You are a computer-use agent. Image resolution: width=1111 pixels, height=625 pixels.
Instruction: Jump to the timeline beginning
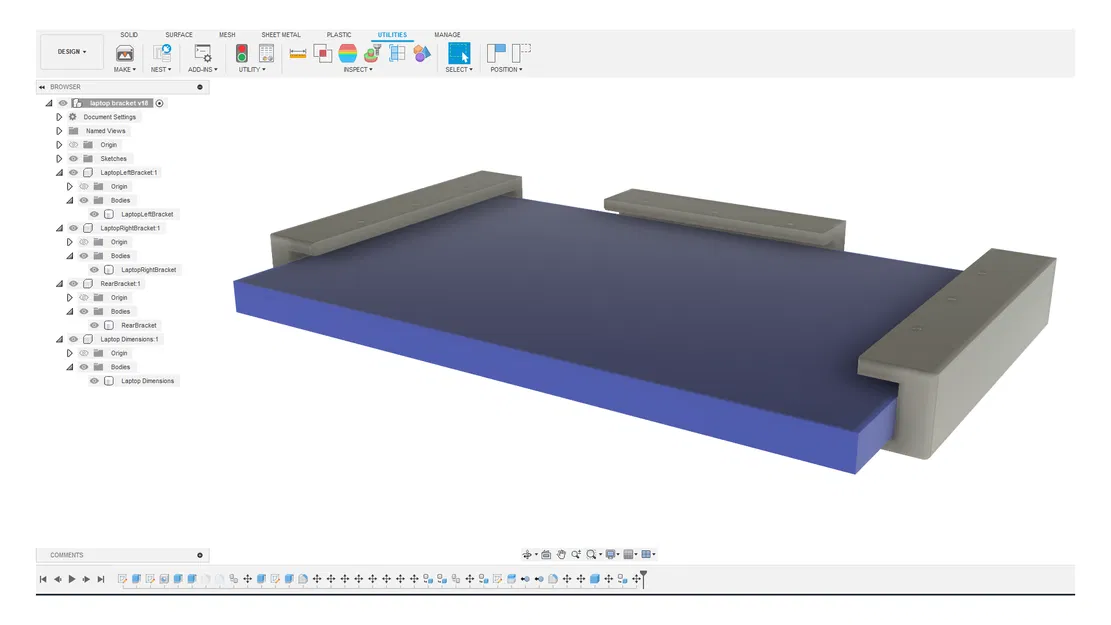coord(43,579)
